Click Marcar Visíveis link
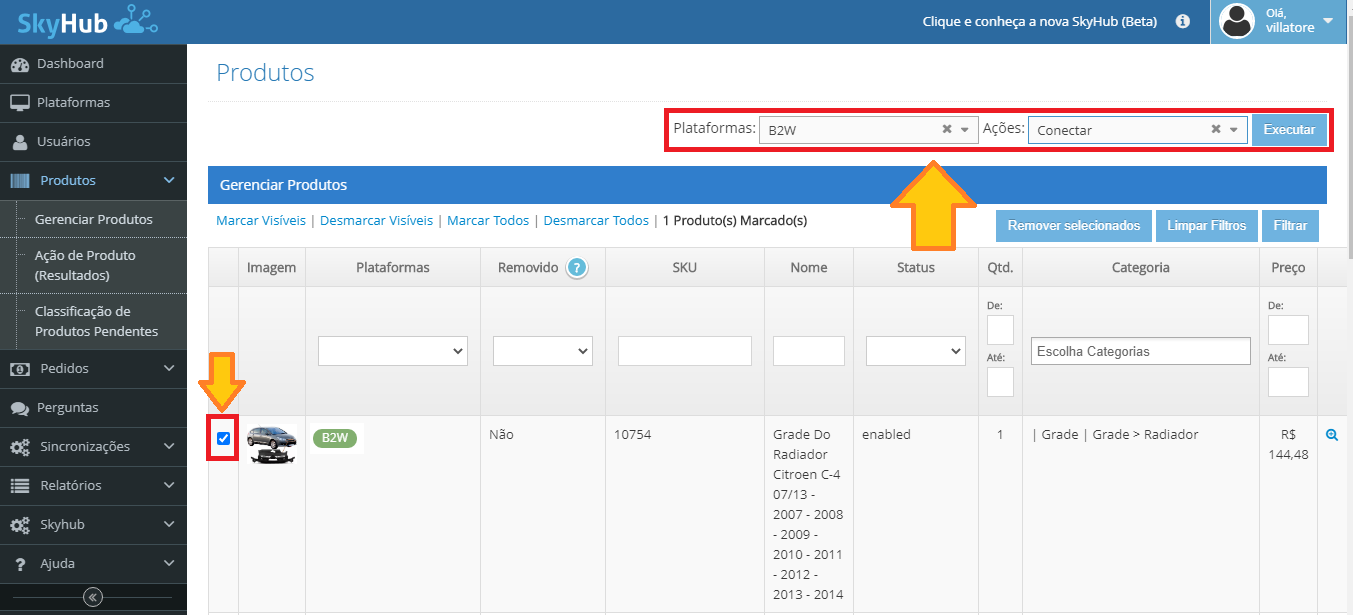The width and height of the screenshot is (1353, 615). coord(261,221)
